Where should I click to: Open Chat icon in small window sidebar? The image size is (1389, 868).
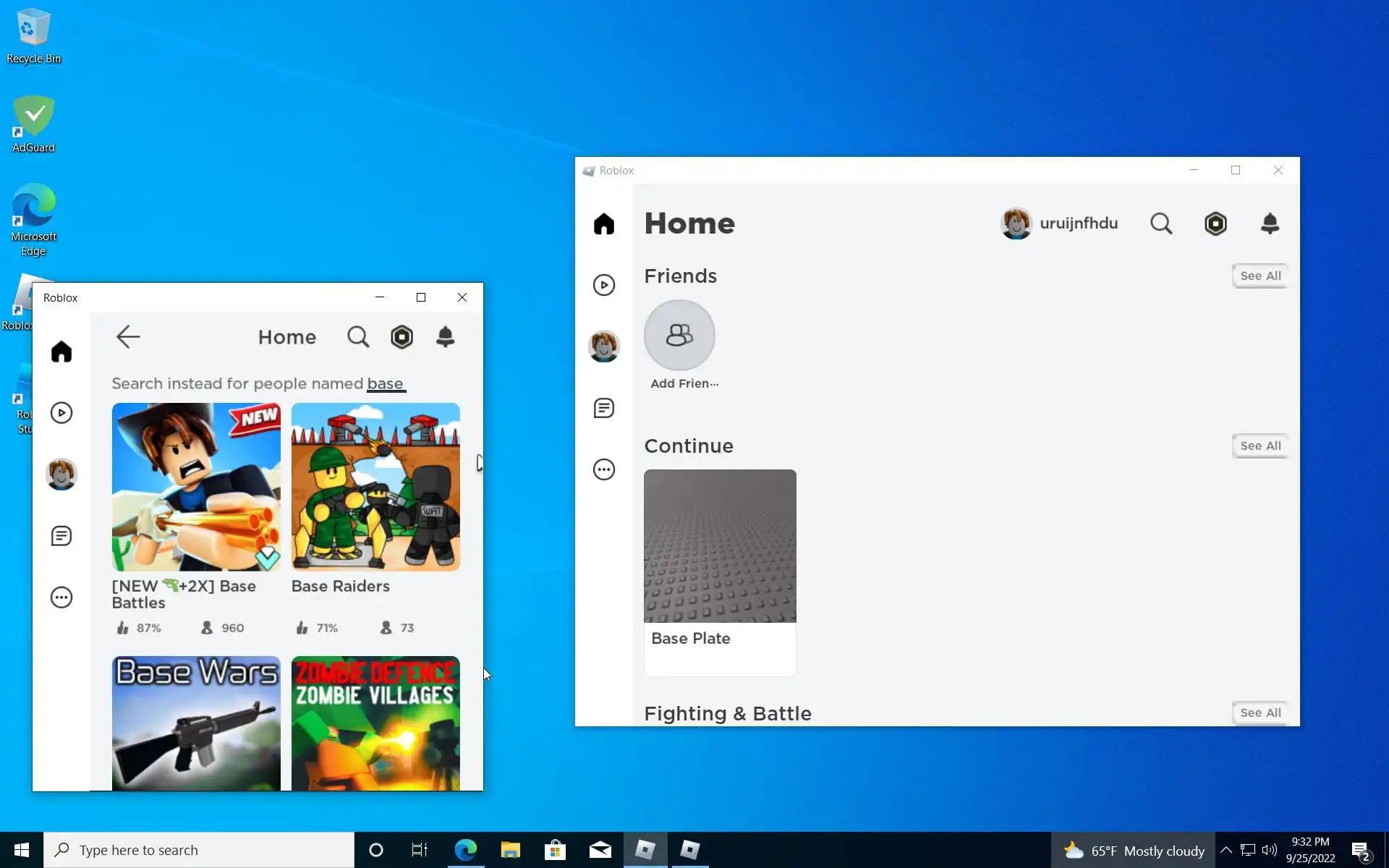[61, 536]
